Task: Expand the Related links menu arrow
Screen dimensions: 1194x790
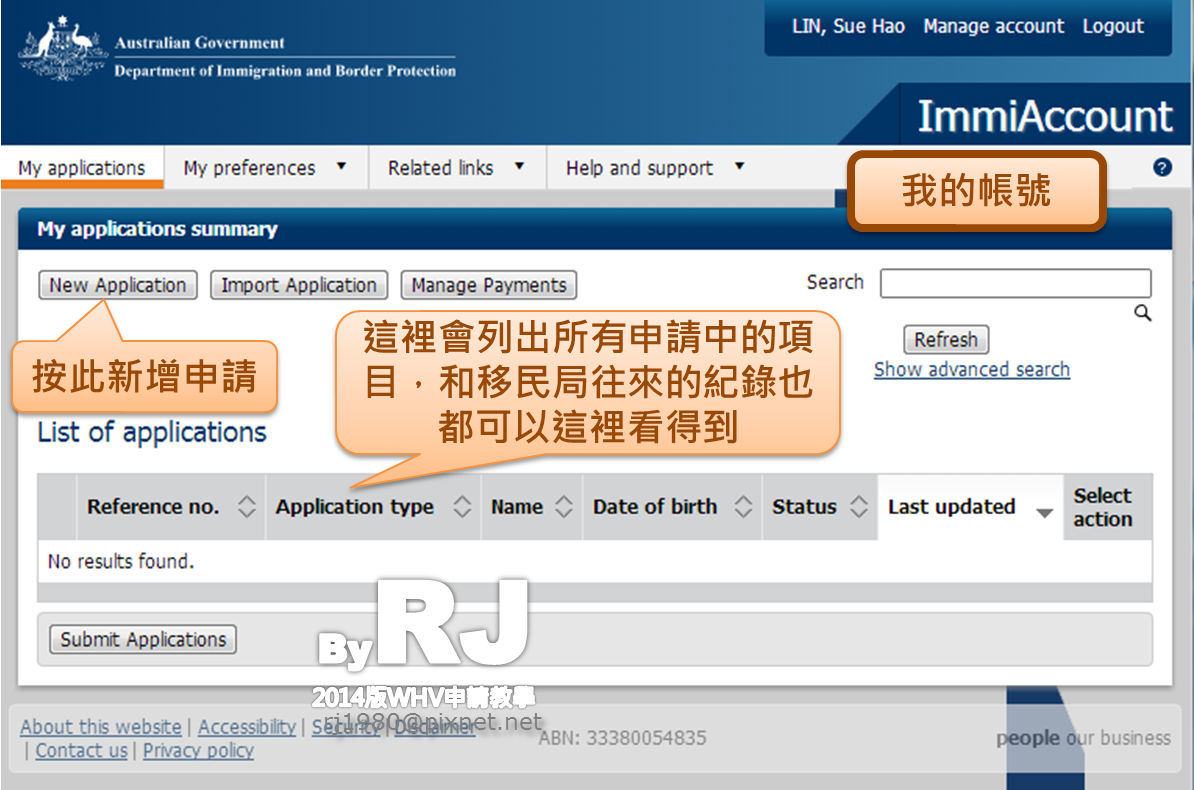Action: pyautogui.click(x=519, y=166)
